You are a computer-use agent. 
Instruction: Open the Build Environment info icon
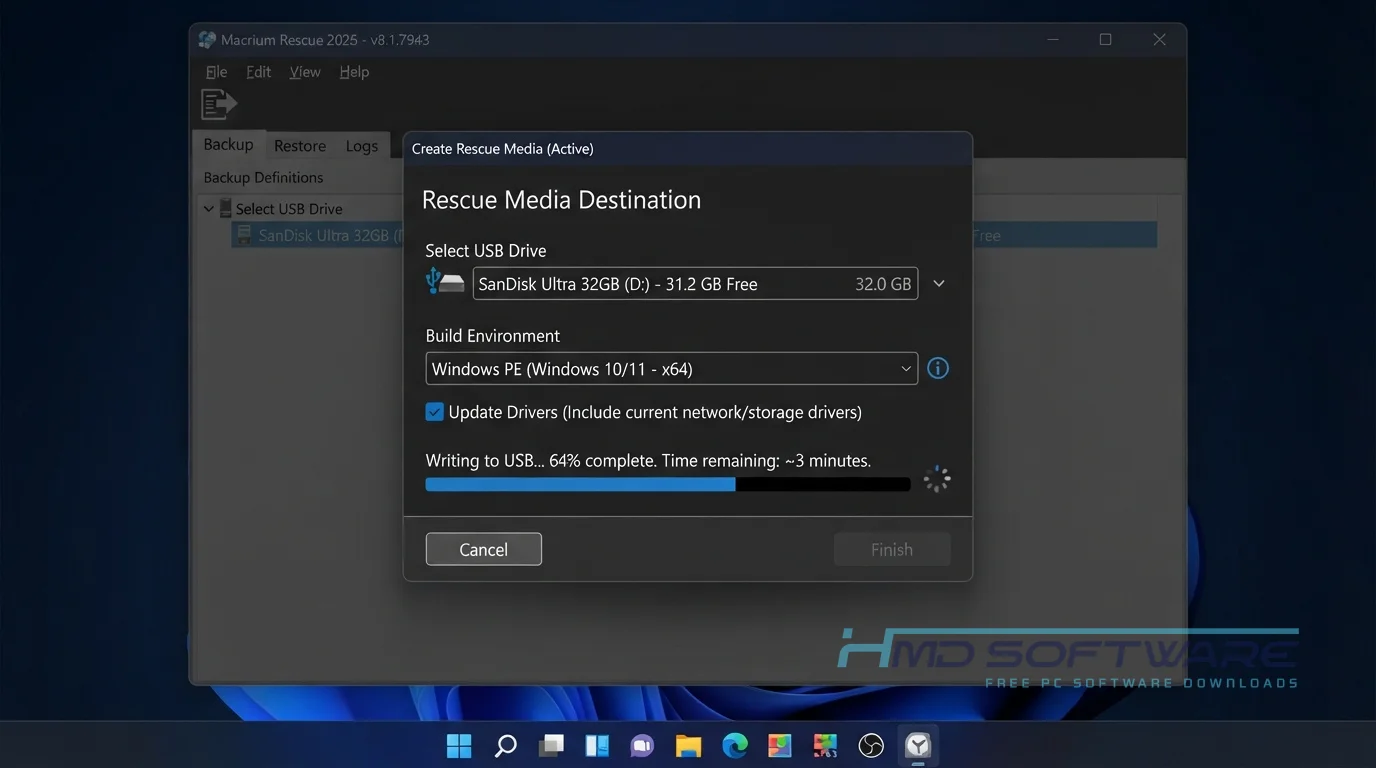[938, 368]
